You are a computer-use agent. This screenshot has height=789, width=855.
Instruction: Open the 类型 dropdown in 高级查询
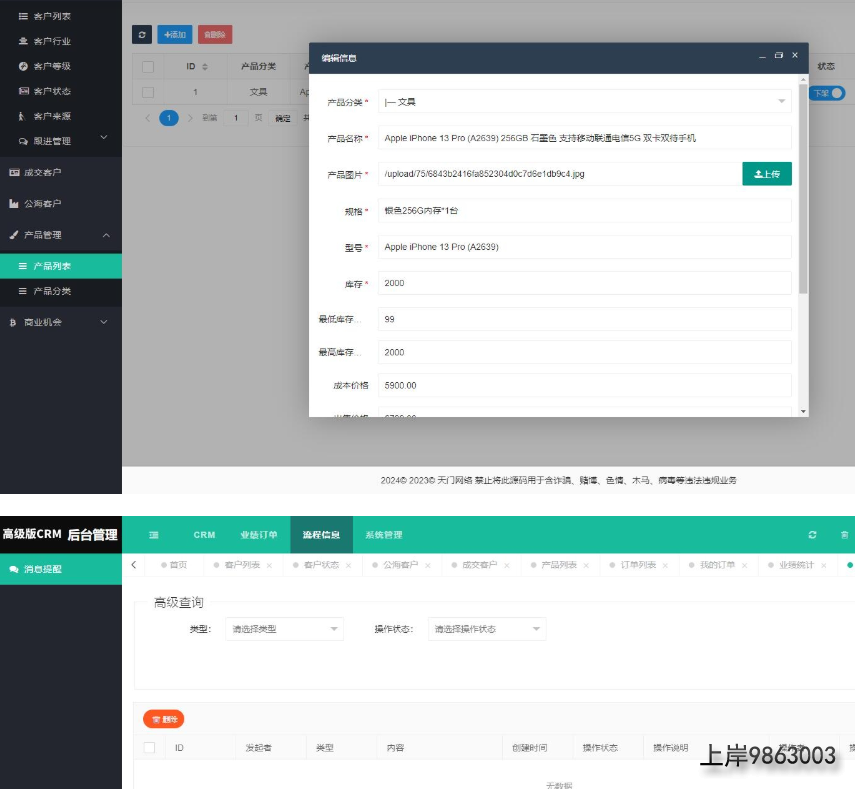click(x=285, y=629)
